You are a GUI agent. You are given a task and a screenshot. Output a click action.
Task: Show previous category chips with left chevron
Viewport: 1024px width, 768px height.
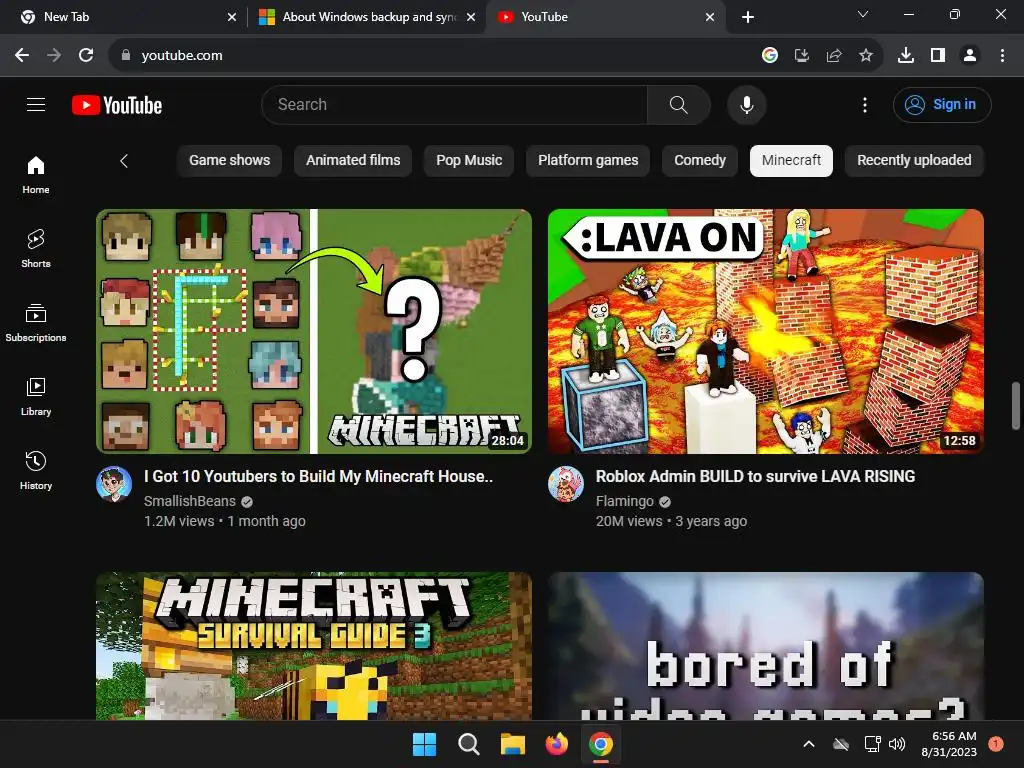124,161
